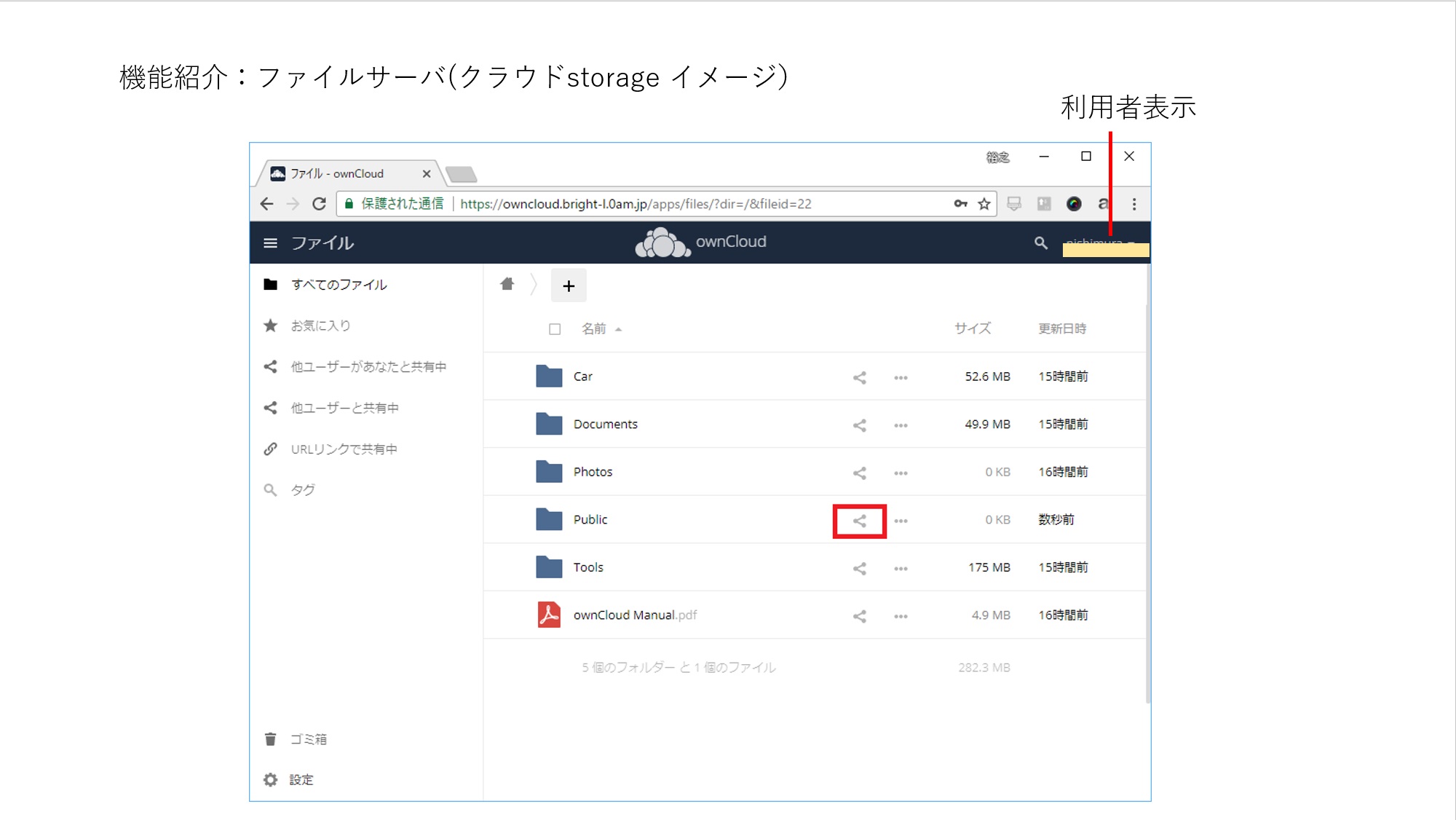This screenshot has width=1456, height=820.
Task: Open ゴミ箱 link in sidebar
Action: point(308,739)
